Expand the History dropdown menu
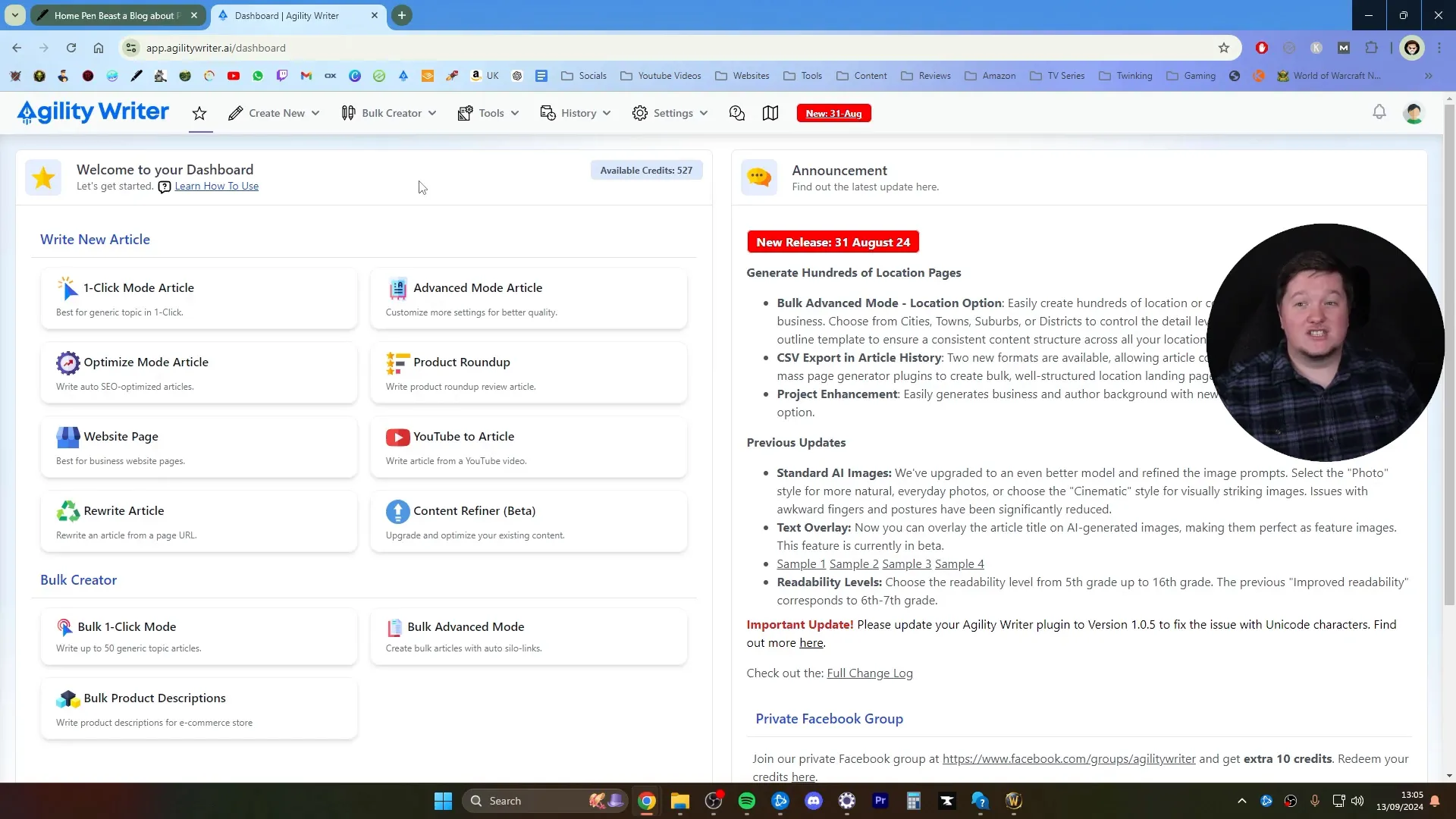 [576, 113]
